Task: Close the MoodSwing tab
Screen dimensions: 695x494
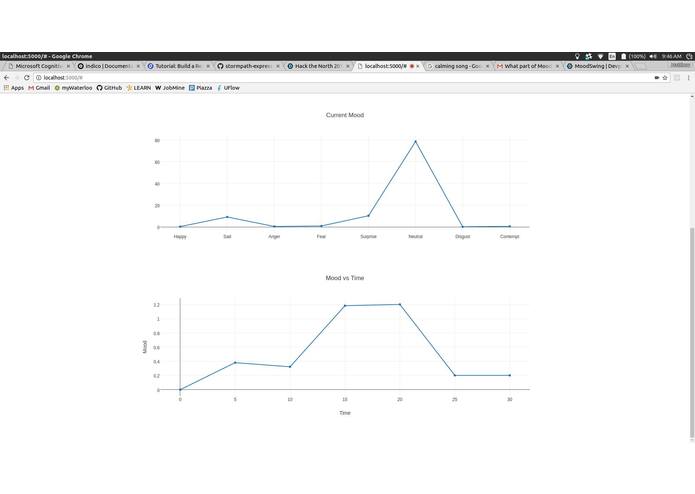Action: coord(627,66)
